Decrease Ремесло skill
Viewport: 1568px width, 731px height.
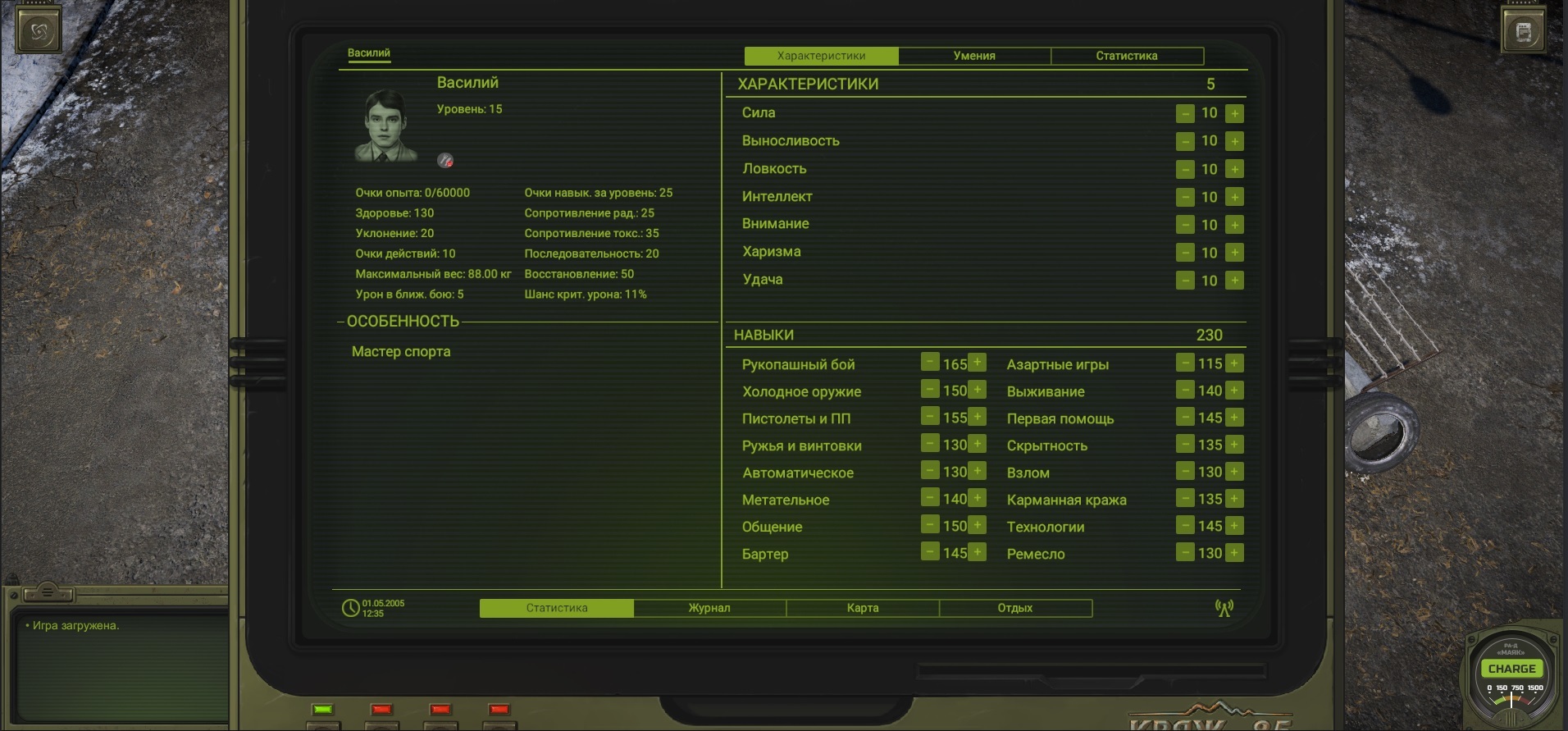(x=1185, y=552)
